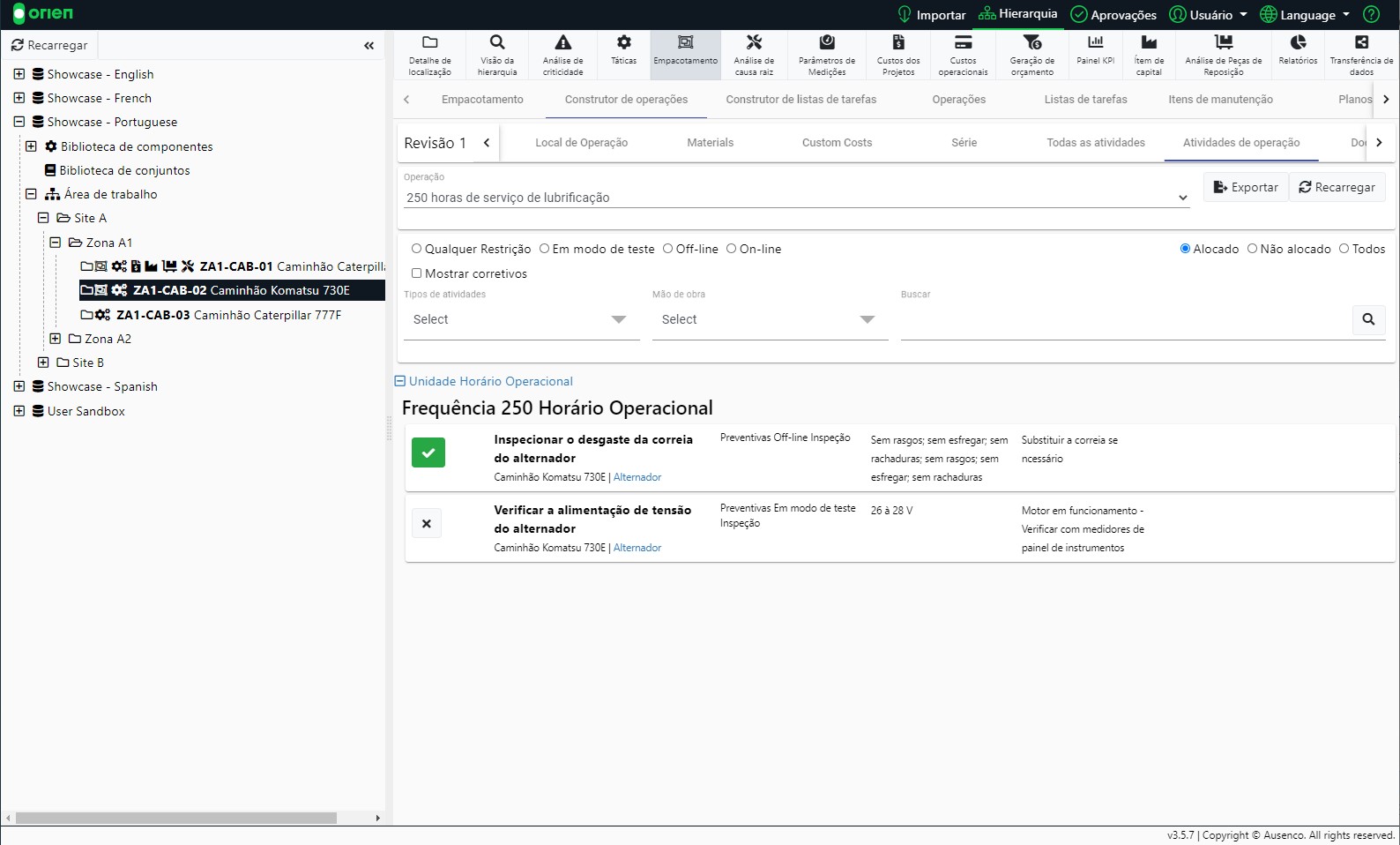Open Alternador link under Inspecionar o desgaste
Viewport: 1400px width, 845px height.
(637, 477)
